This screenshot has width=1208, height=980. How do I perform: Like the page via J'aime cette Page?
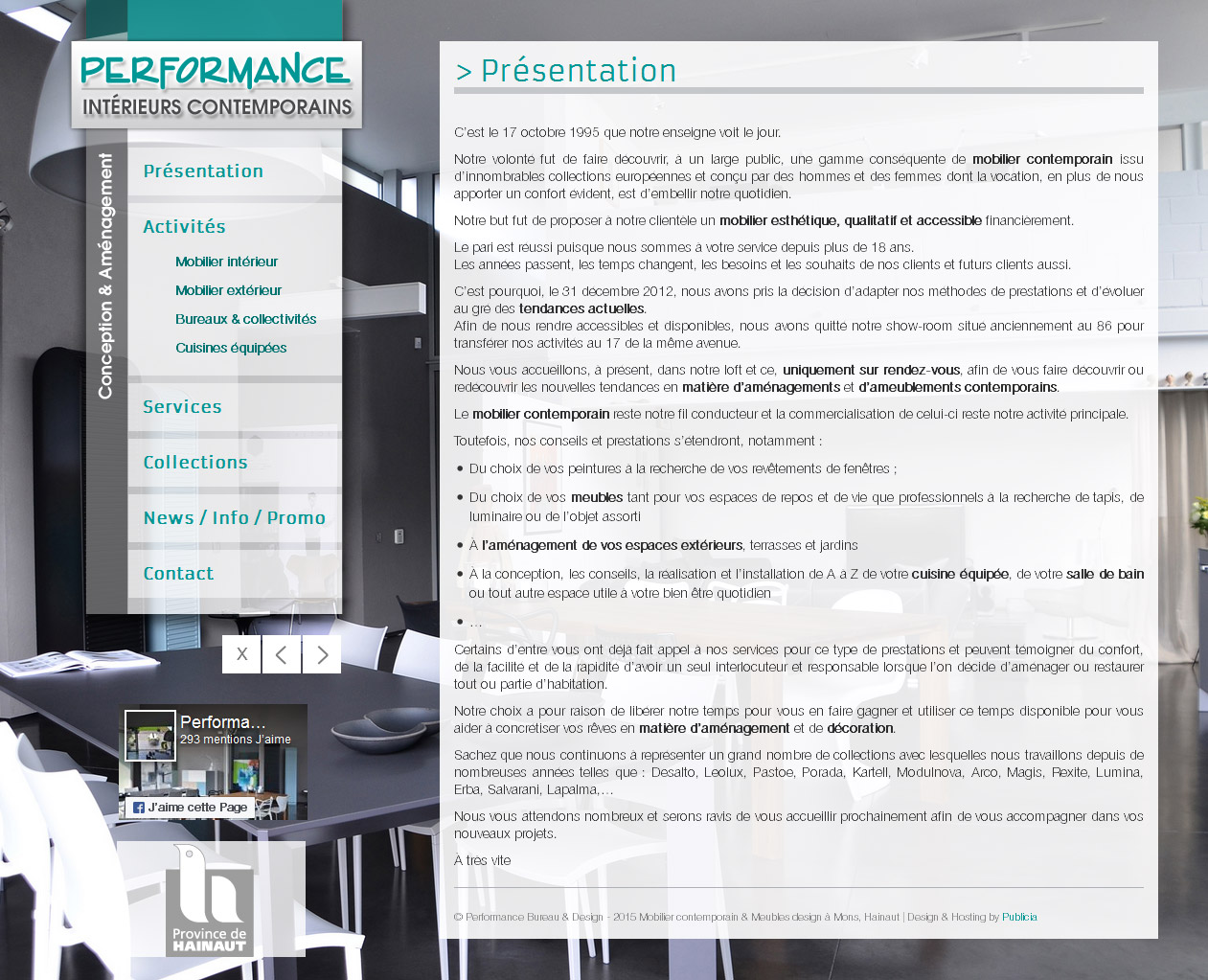190,808
